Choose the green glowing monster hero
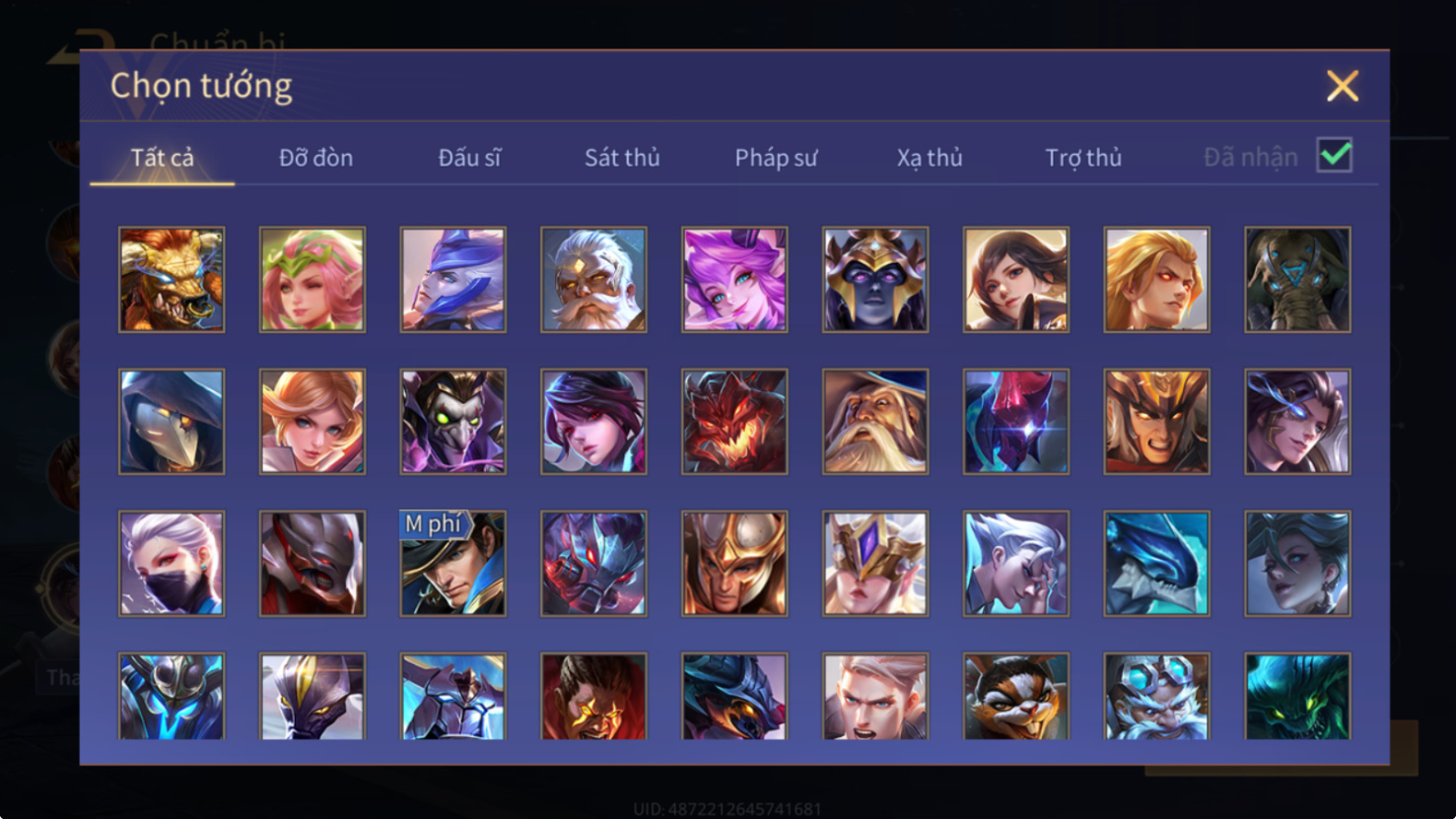The height and width of the screenshot is (819, 1456). (1297, 697)
